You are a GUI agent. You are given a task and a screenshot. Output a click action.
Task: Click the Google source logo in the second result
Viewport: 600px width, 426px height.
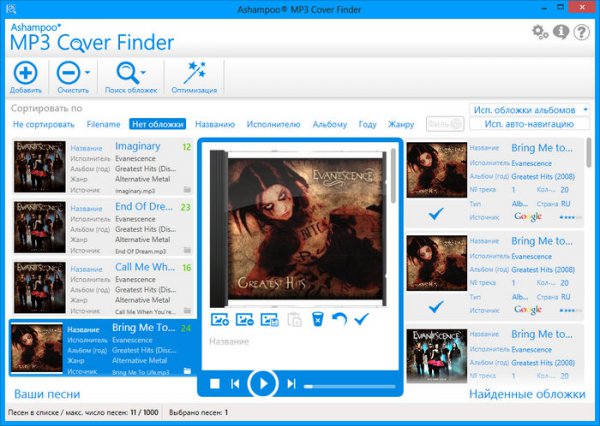[x=528, y=309]
